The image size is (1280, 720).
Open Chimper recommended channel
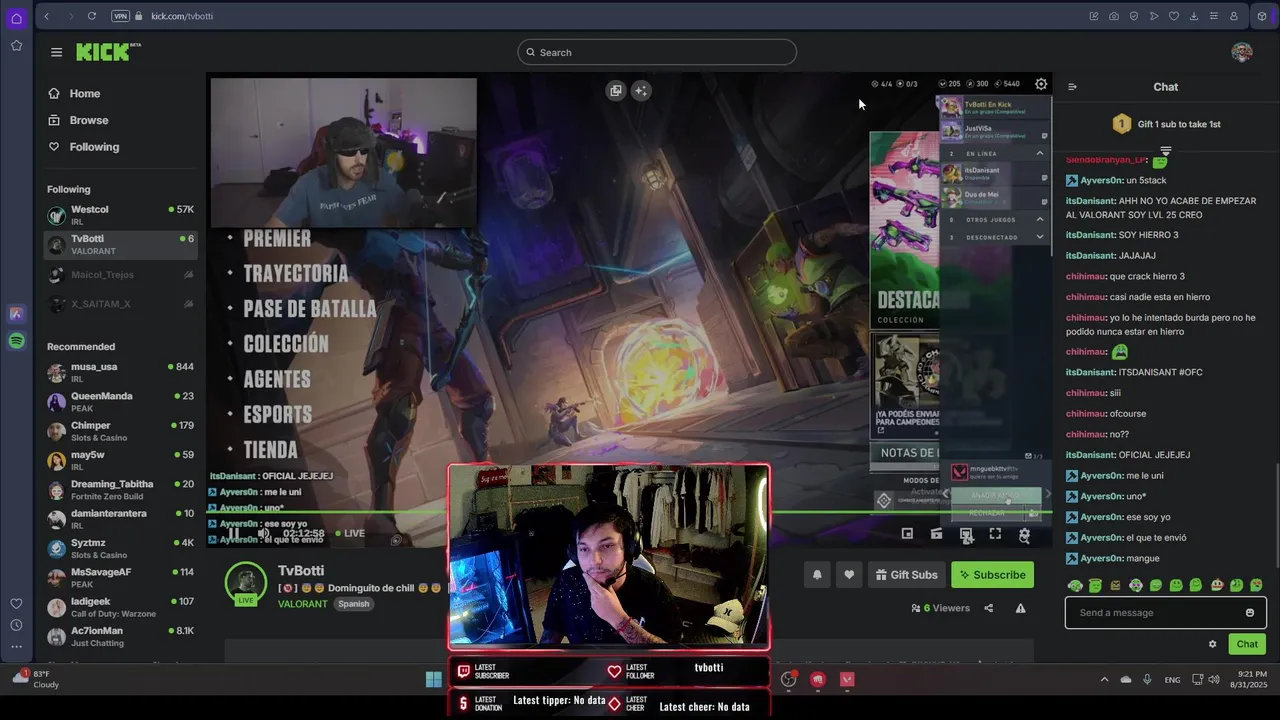(120, 431)
